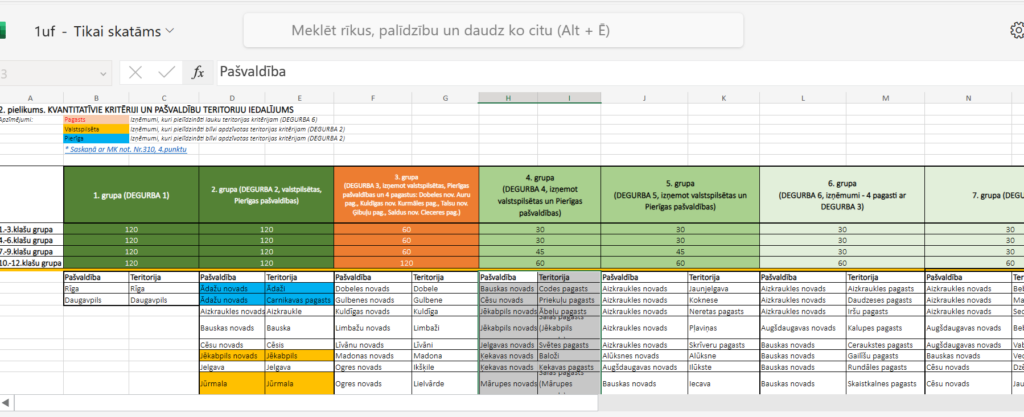Click the yellow 'Jēkabpils novads' cell
Viewport: 1024px width, 417px height.
coord(231,355)
